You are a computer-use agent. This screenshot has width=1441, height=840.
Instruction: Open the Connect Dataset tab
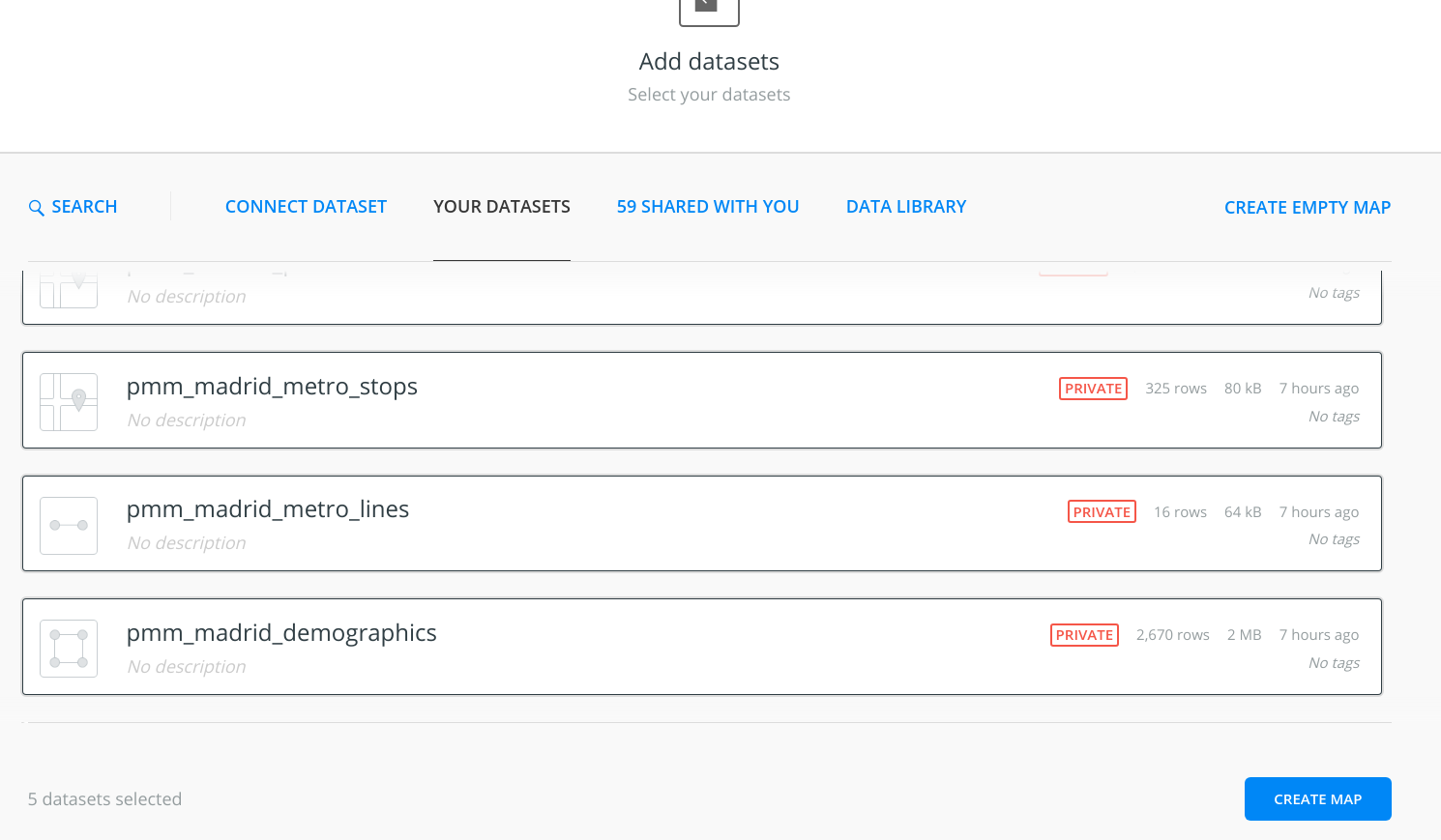point(306,207)
